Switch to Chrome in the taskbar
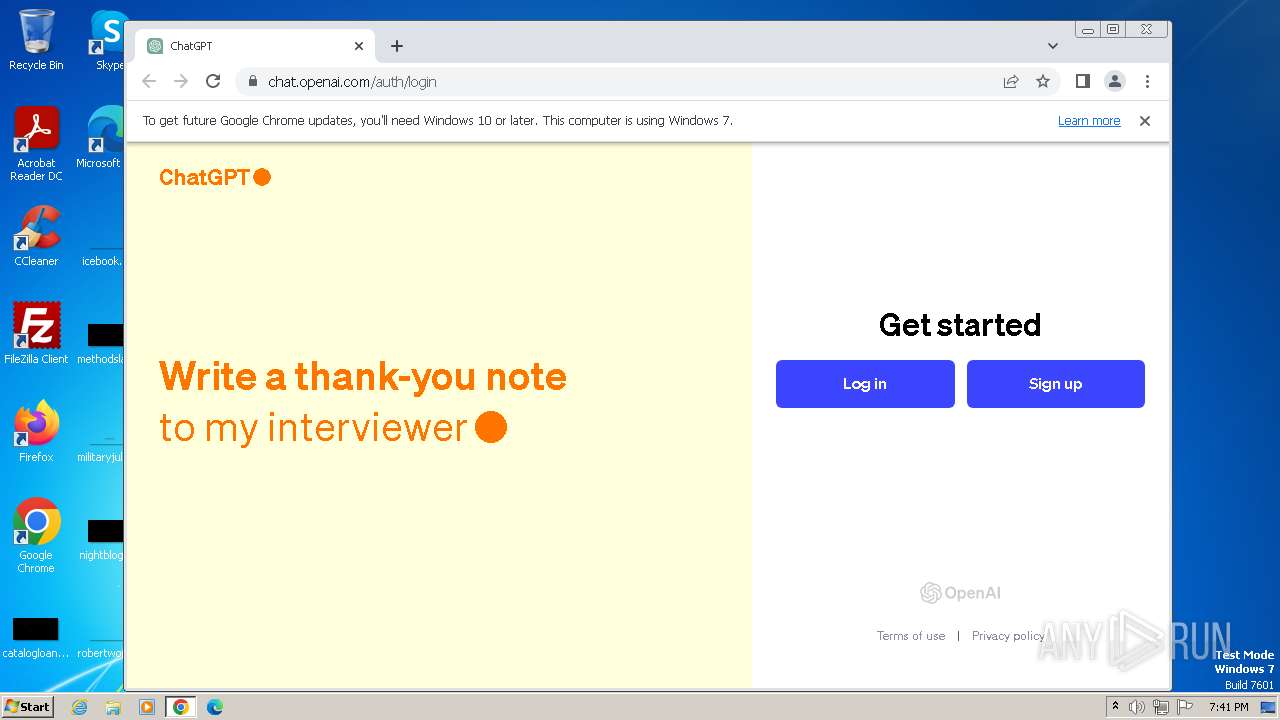Viewport: 1280px width, 720px height. coord(180,707)
